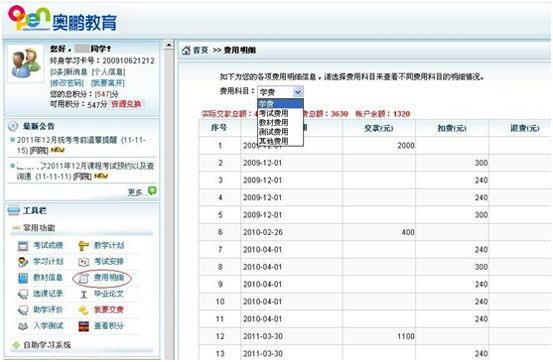
Task: Open the circled 费用明细 link
Action: coord(109,278)
